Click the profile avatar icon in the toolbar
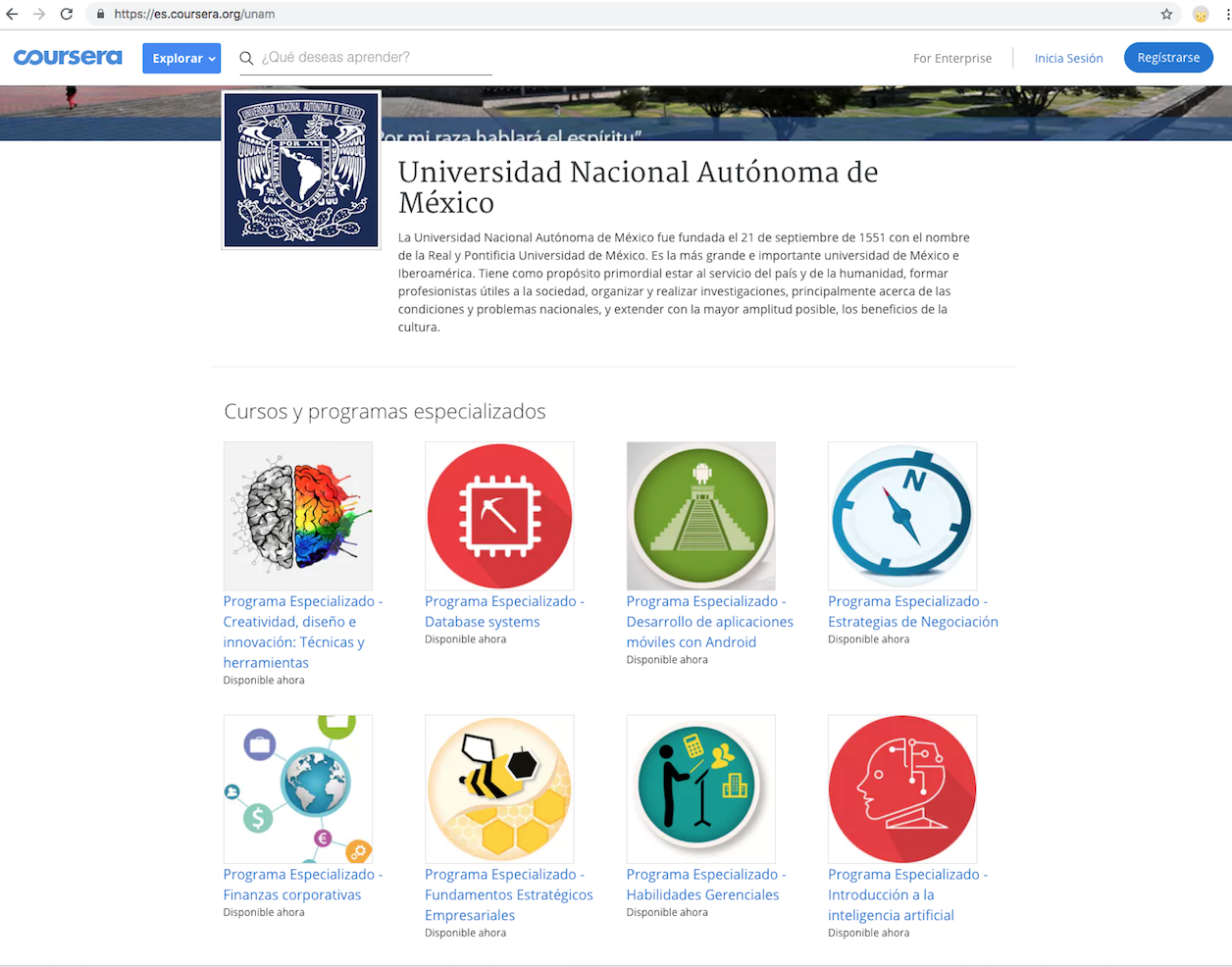1232x967 pixels. (x=1201, y=14)
